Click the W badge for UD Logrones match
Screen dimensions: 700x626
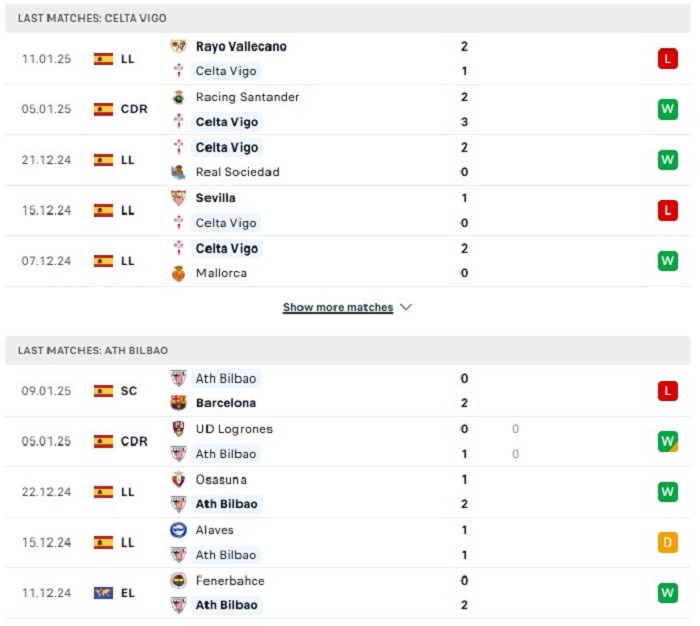click(667, 441)
